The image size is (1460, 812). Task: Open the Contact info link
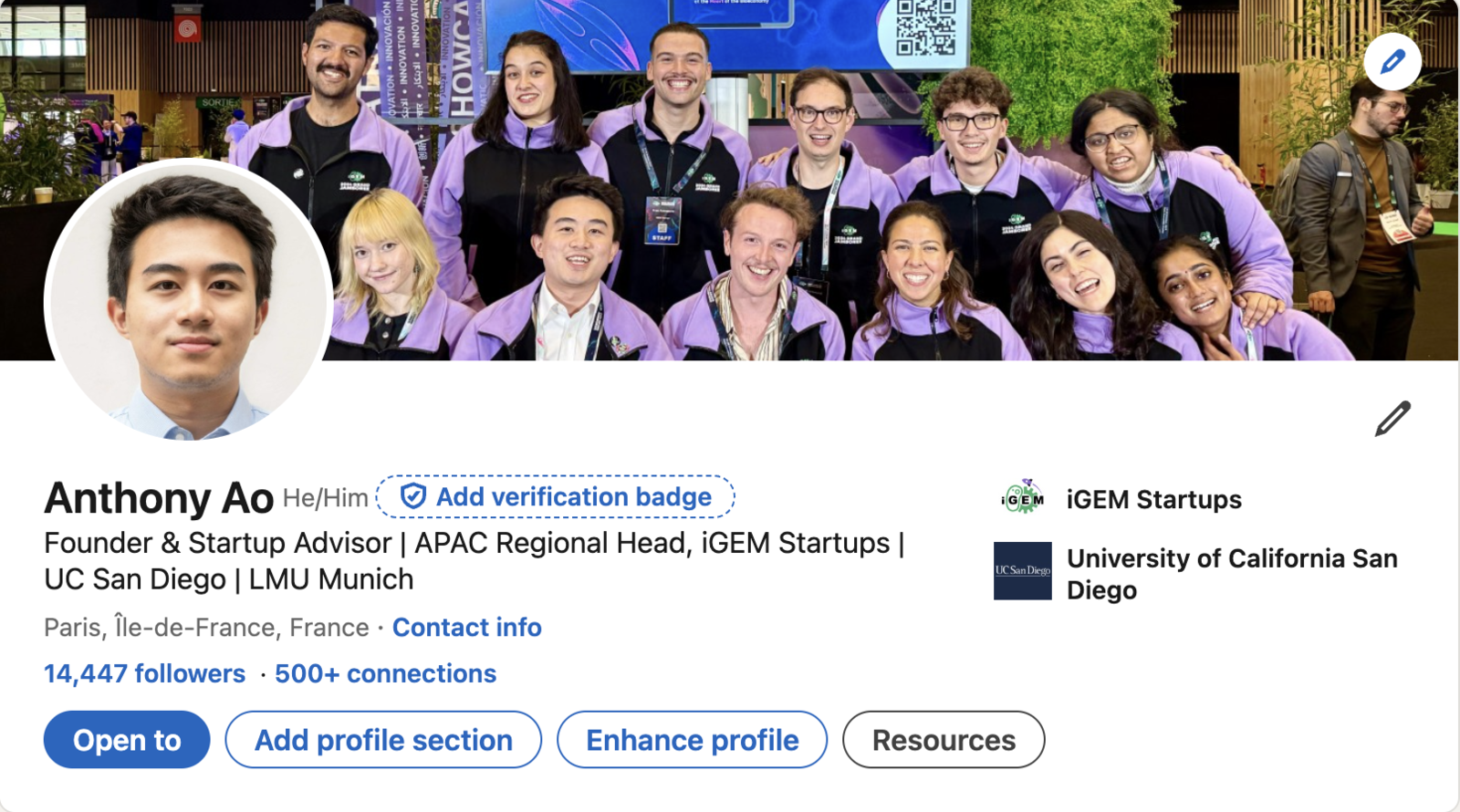coord(466,628)
